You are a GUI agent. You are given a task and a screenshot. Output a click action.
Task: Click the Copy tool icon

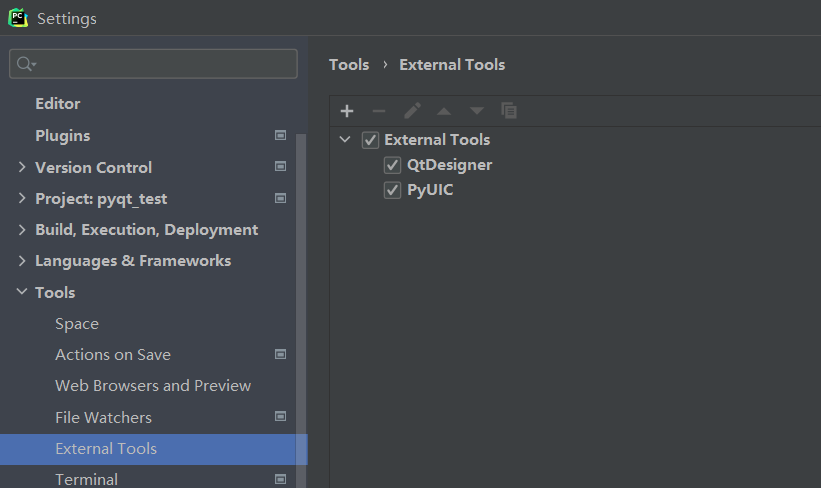click(509, 111)
